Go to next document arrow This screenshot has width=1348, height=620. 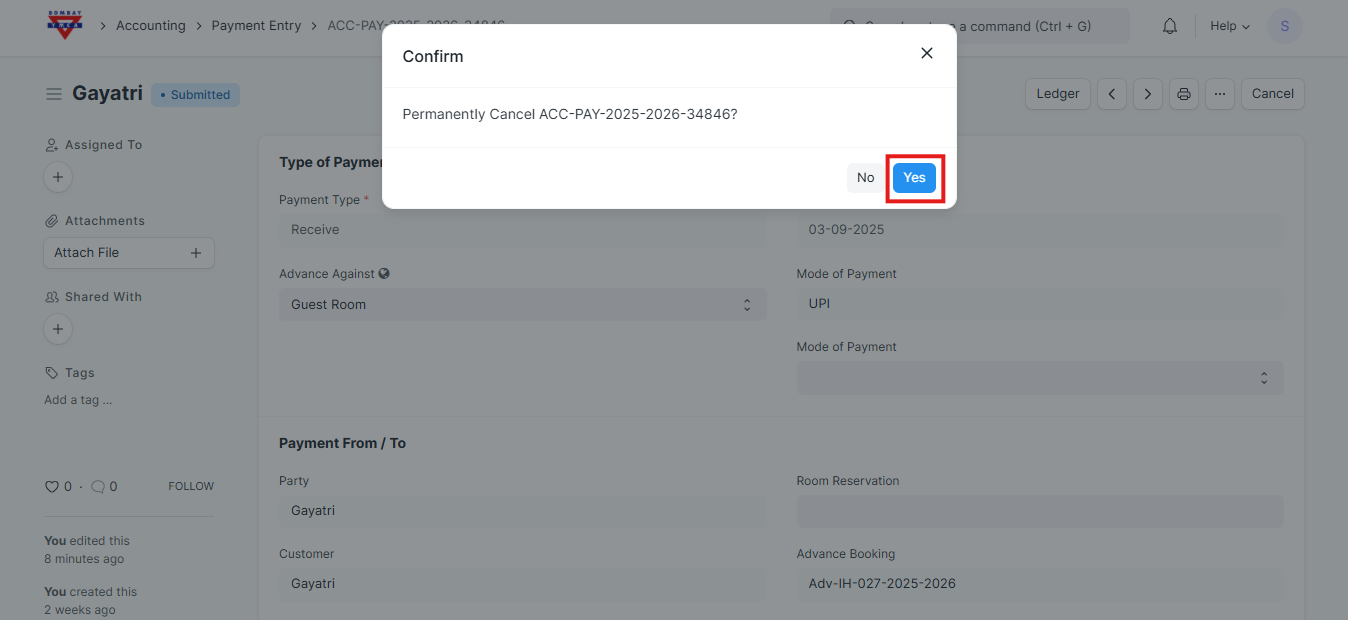coord(1147,94)
